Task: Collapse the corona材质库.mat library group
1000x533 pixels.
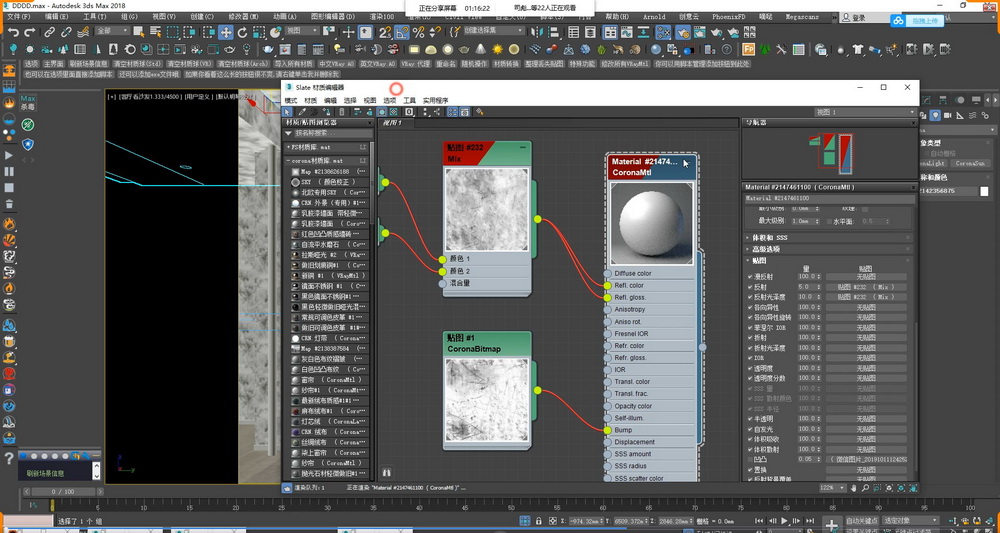Action: [326, 161]
